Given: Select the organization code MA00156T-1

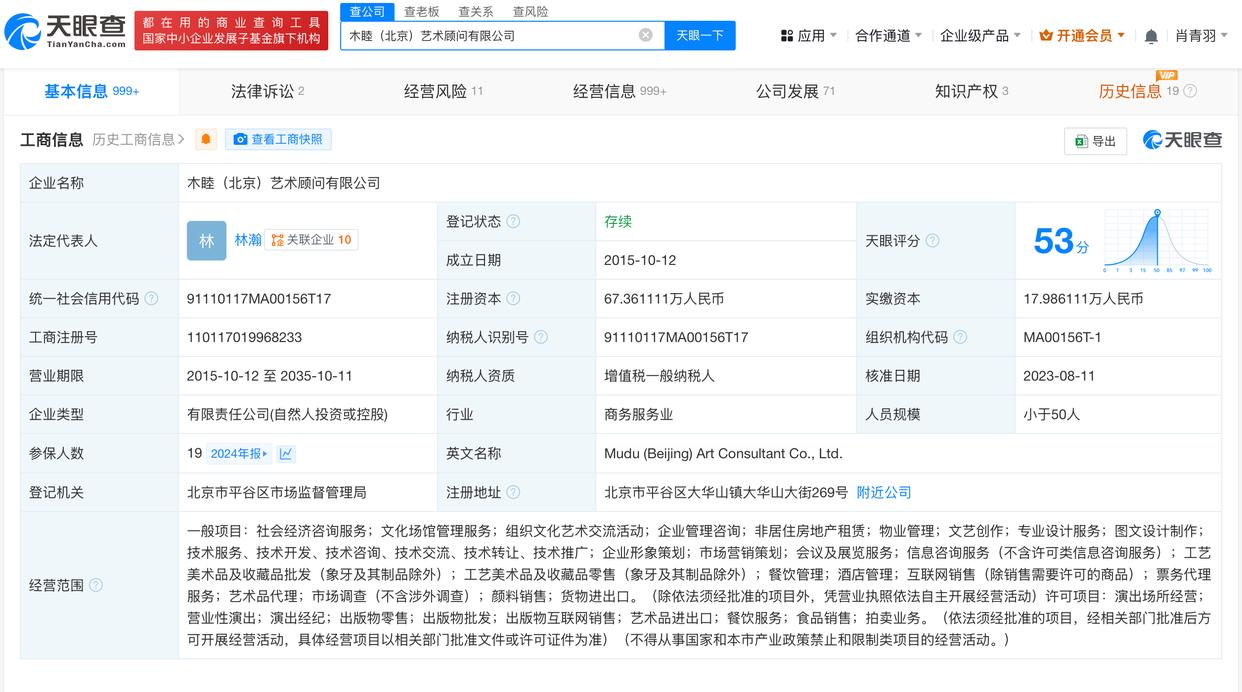Looking at the screenshot, I should coord(1062,337).
